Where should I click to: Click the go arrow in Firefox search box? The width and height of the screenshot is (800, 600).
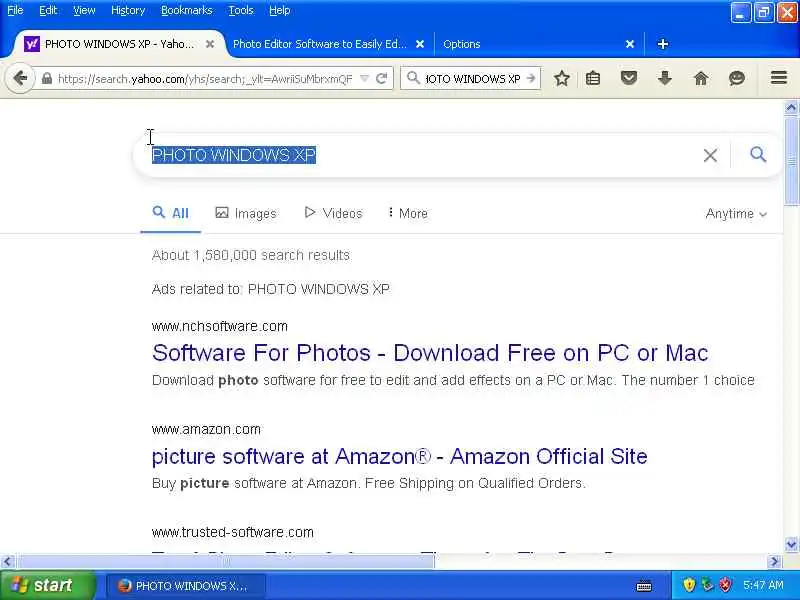point(531,79)
